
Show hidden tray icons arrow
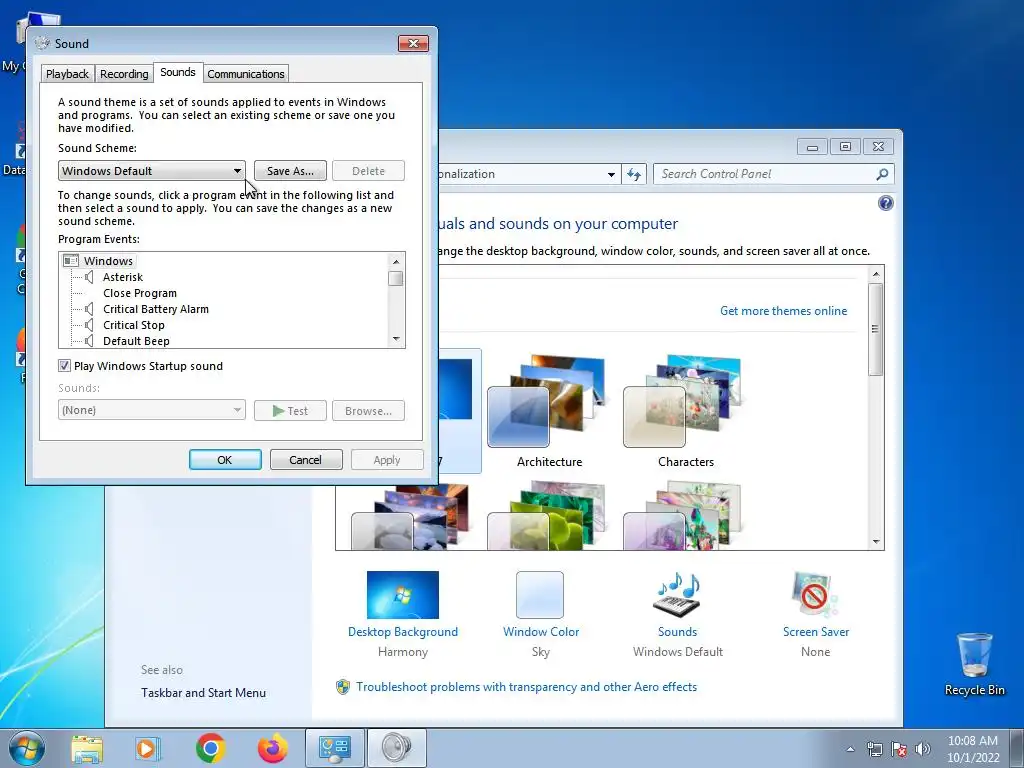coord(850,749)
